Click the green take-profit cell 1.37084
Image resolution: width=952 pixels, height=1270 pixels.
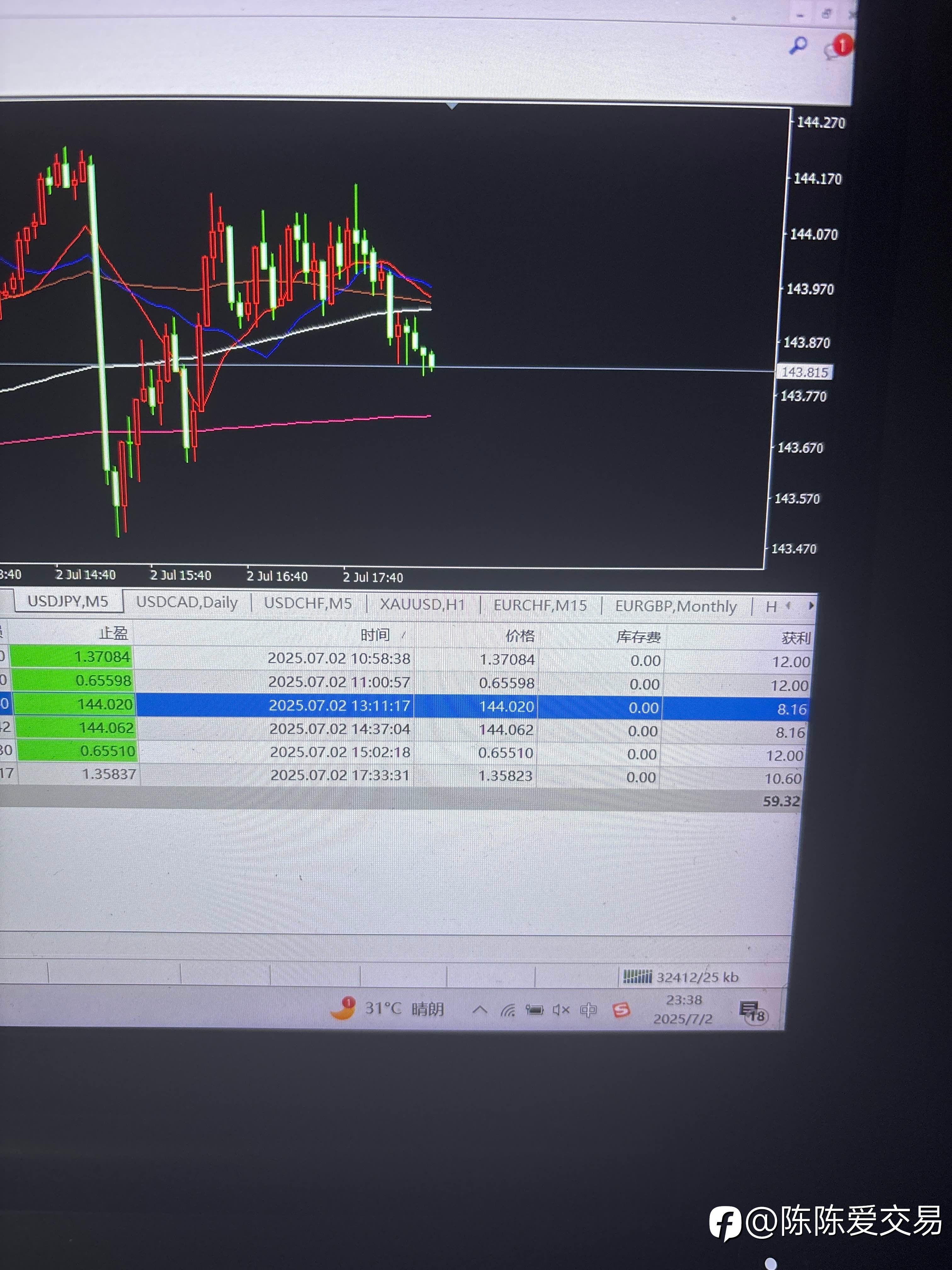(x=71, y=657)
